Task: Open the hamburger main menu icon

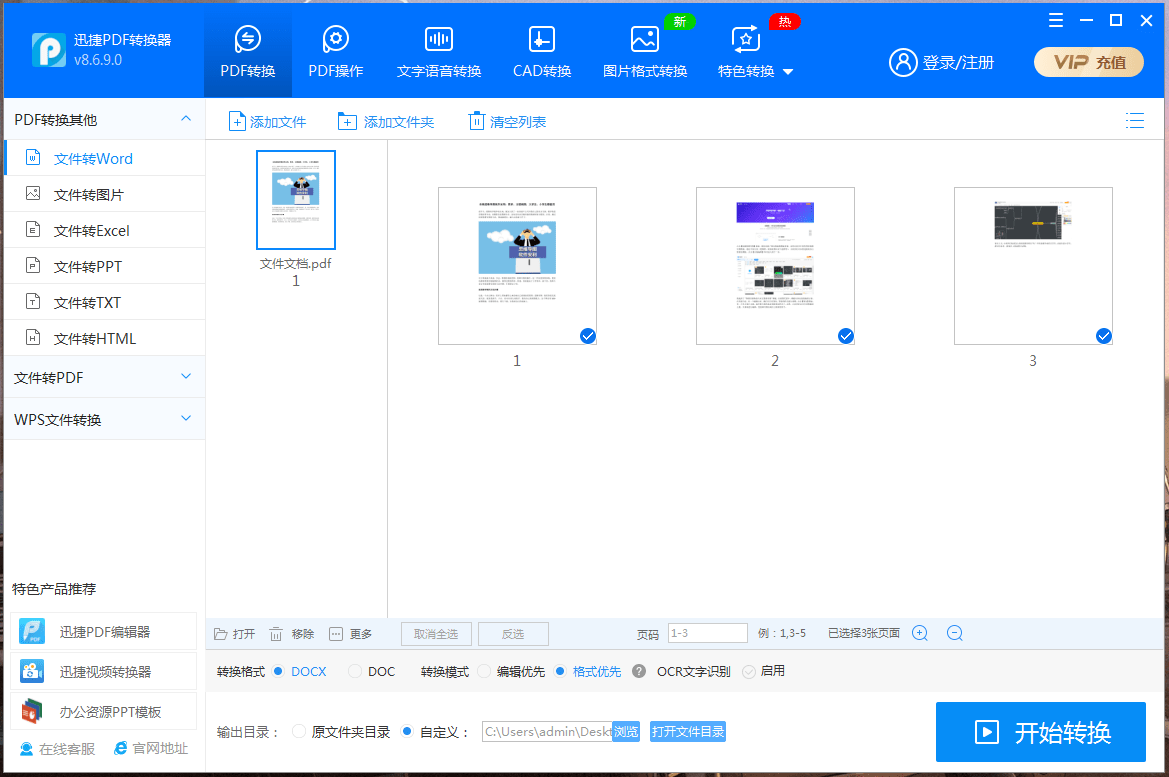Action: 1056,20
